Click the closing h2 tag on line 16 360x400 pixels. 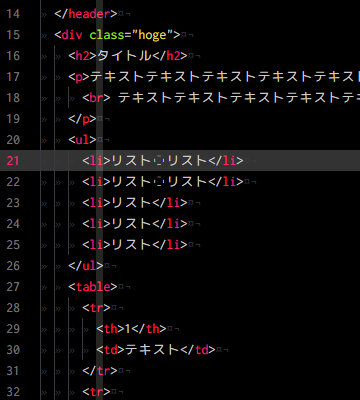point(170,56)
